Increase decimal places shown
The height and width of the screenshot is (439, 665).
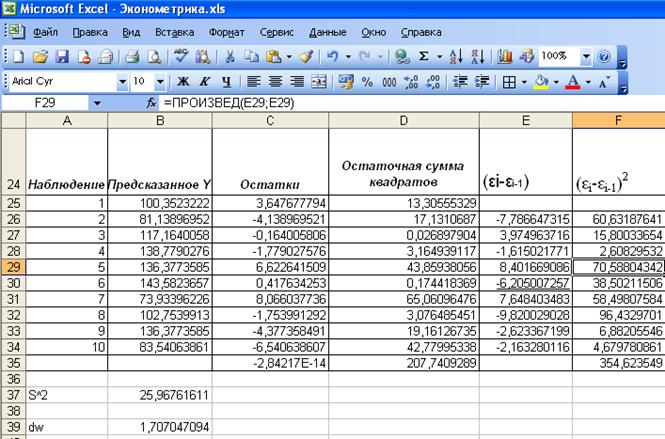click(411, 81)
